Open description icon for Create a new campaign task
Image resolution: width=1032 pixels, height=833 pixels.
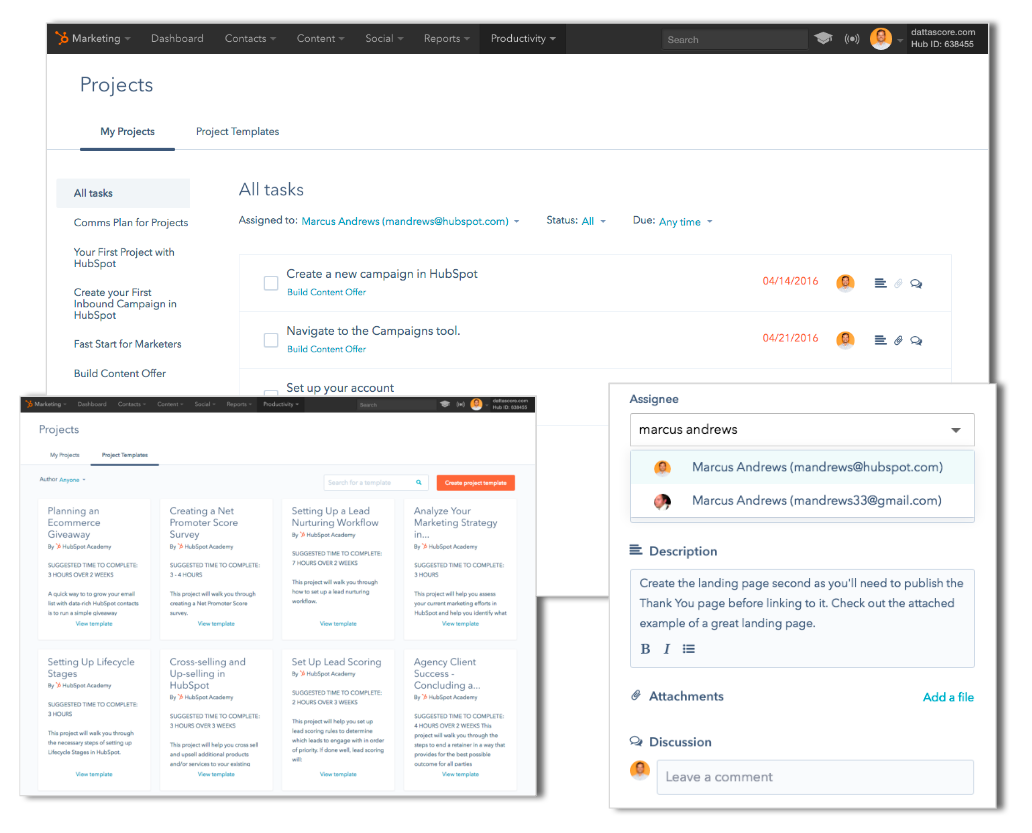point(880,283)
